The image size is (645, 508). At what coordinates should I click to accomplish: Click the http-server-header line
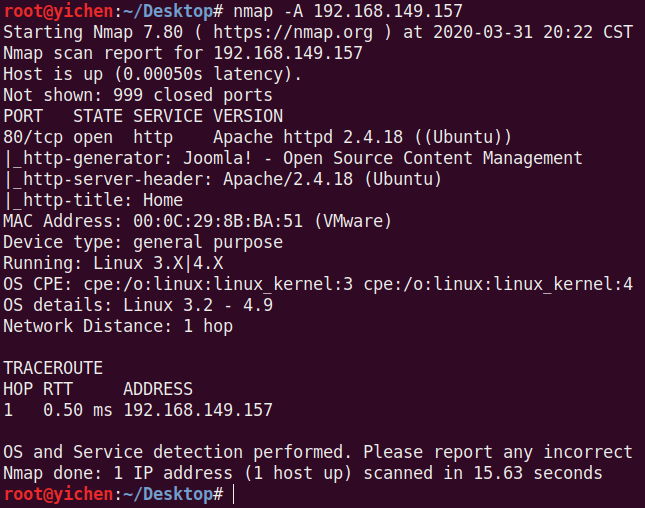click(223, 179)
